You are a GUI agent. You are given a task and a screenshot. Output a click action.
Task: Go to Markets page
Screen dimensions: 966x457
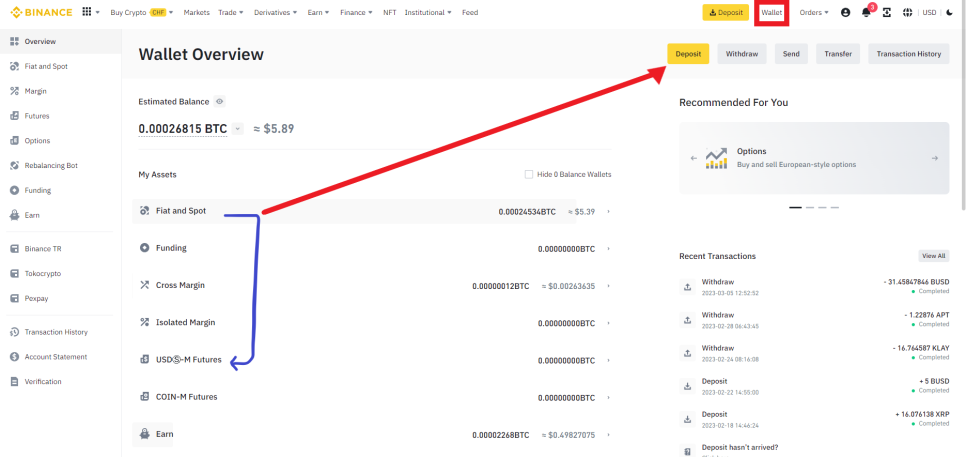(197, 12)
